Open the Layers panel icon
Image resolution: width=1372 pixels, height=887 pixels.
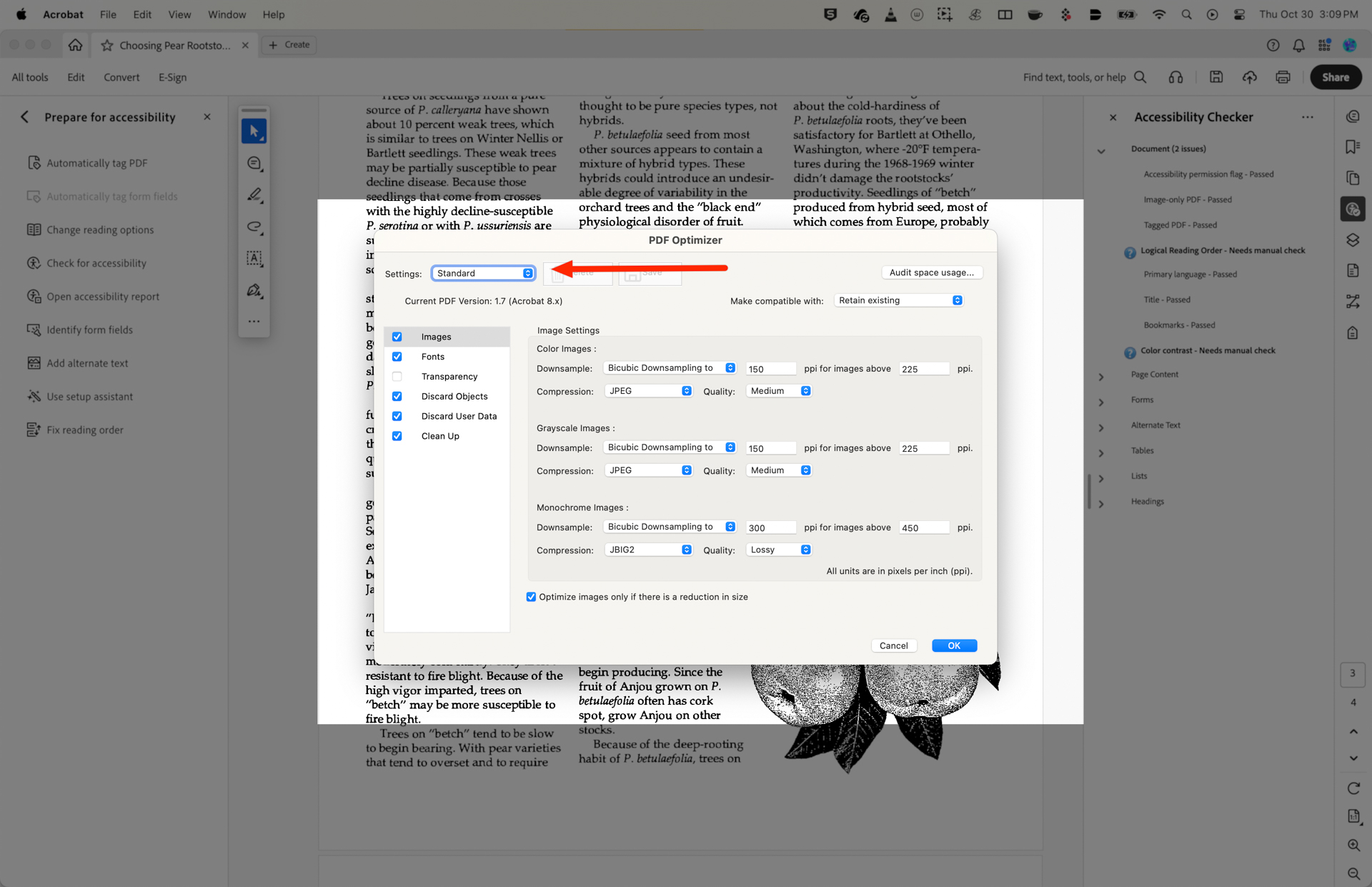click(x=1353, y=240)
